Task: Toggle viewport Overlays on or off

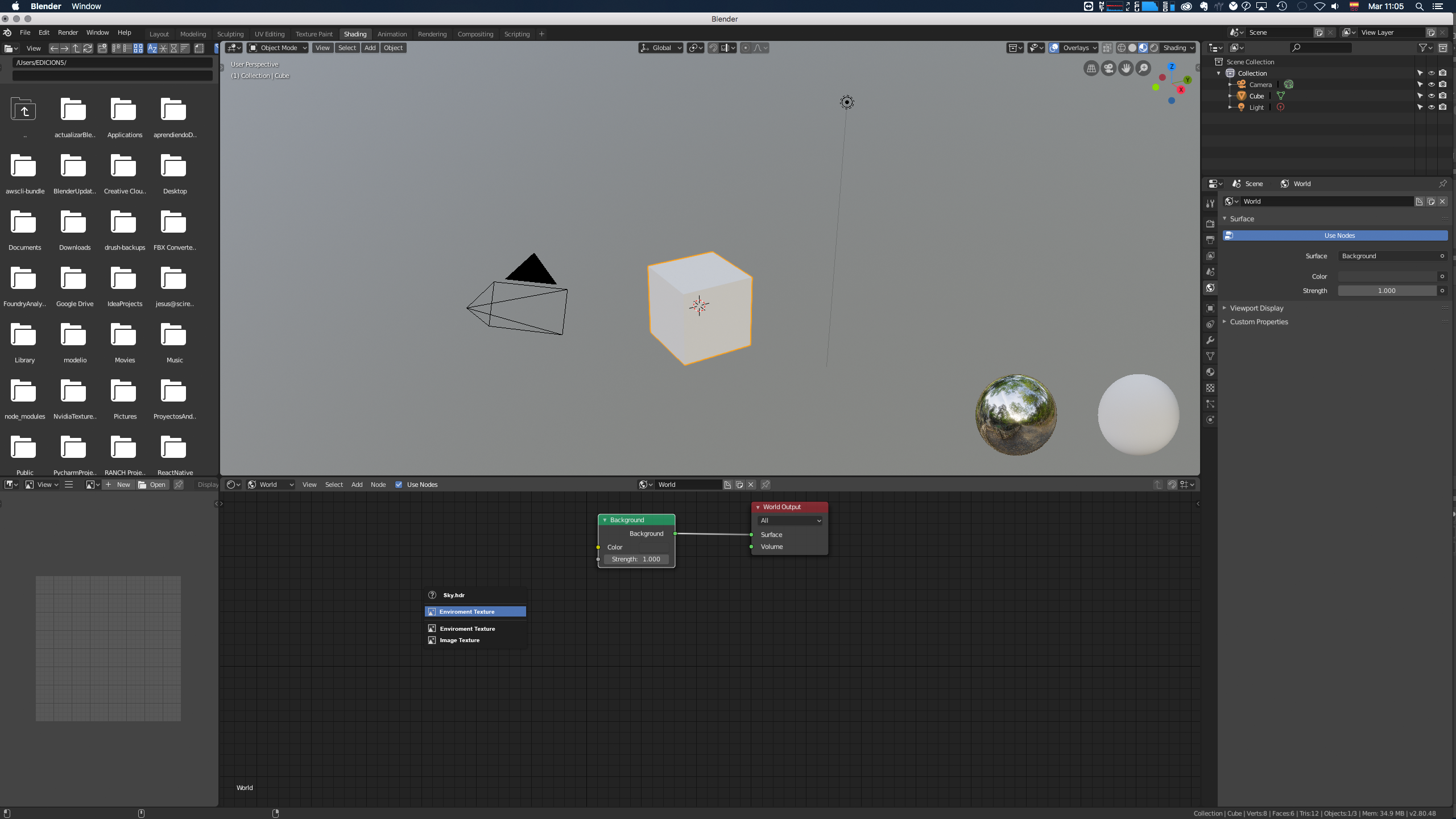Action: click(x=1054, y=48)
